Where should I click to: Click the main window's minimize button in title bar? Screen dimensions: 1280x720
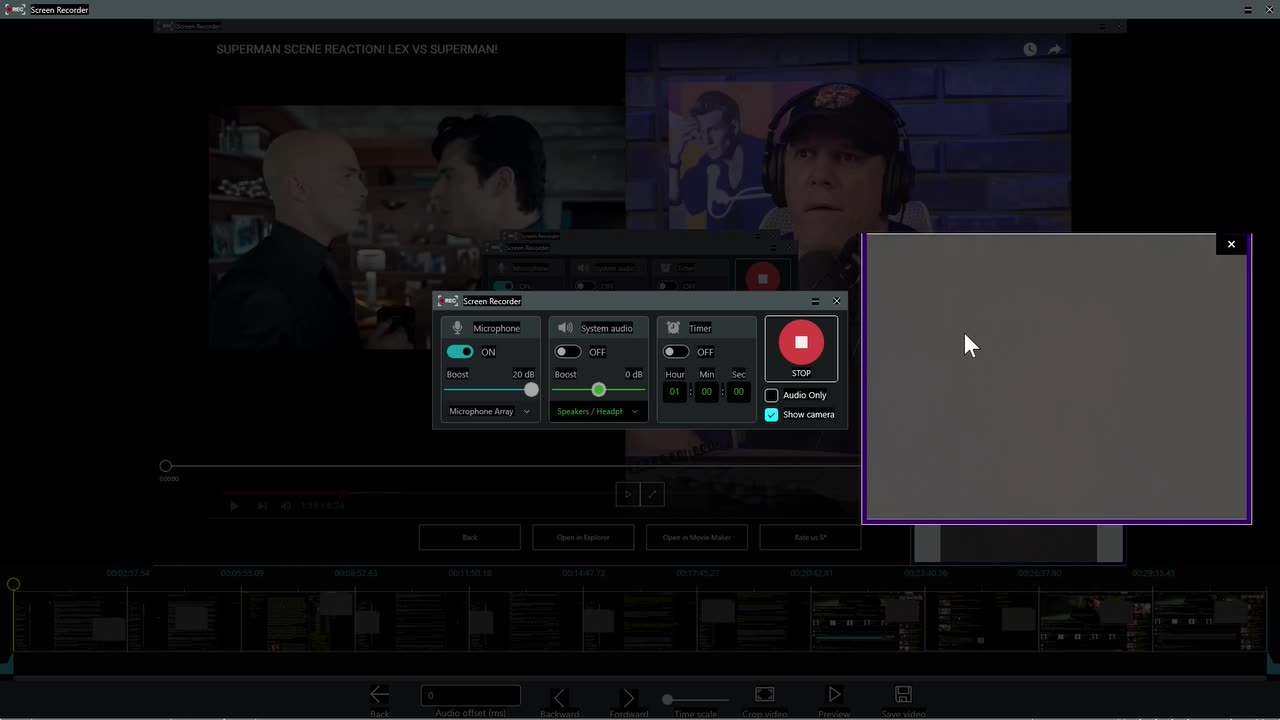1248,9
